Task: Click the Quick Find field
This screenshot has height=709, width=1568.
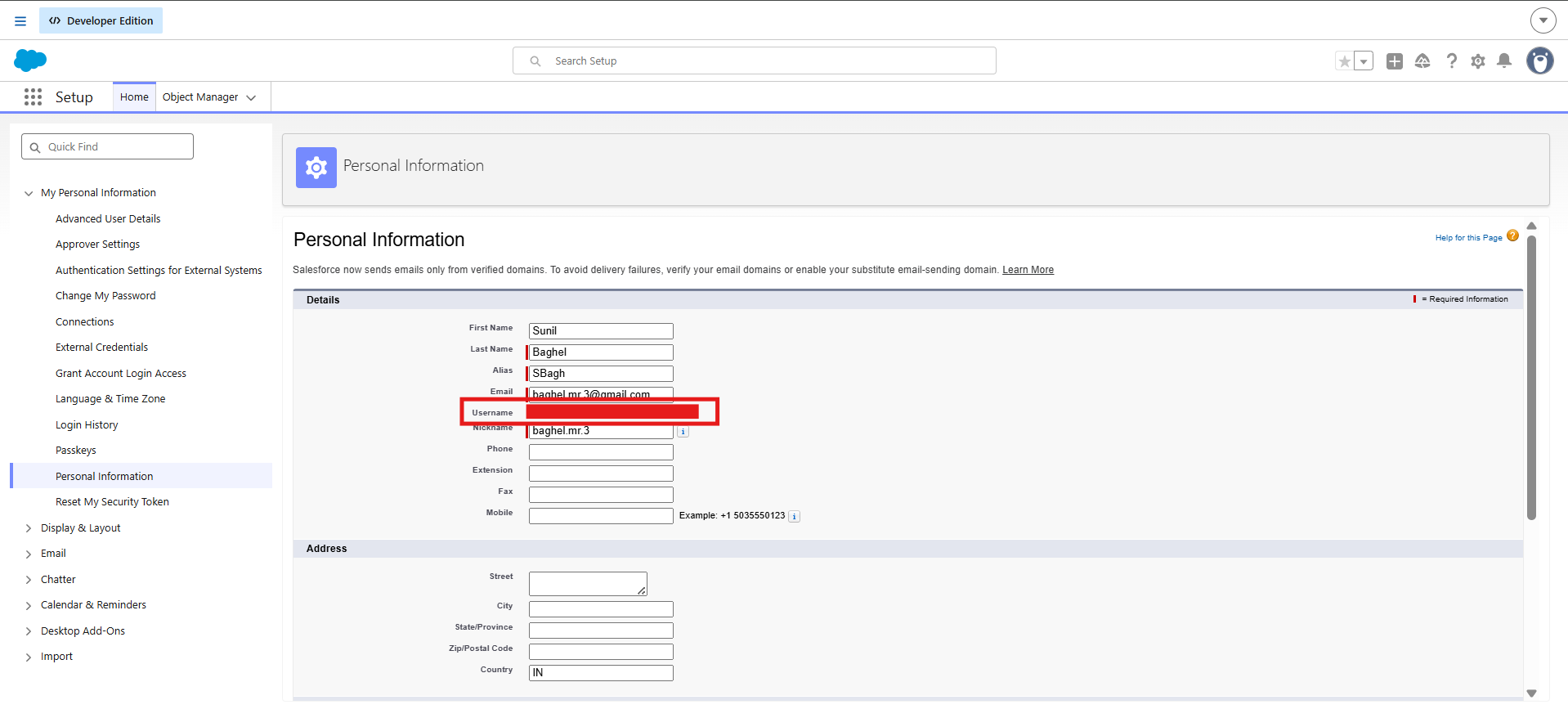Action: pos(107,146)
